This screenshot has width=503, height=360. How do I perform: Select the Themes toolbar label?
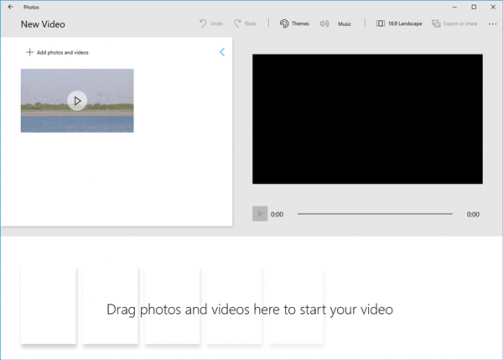[300, 24]
